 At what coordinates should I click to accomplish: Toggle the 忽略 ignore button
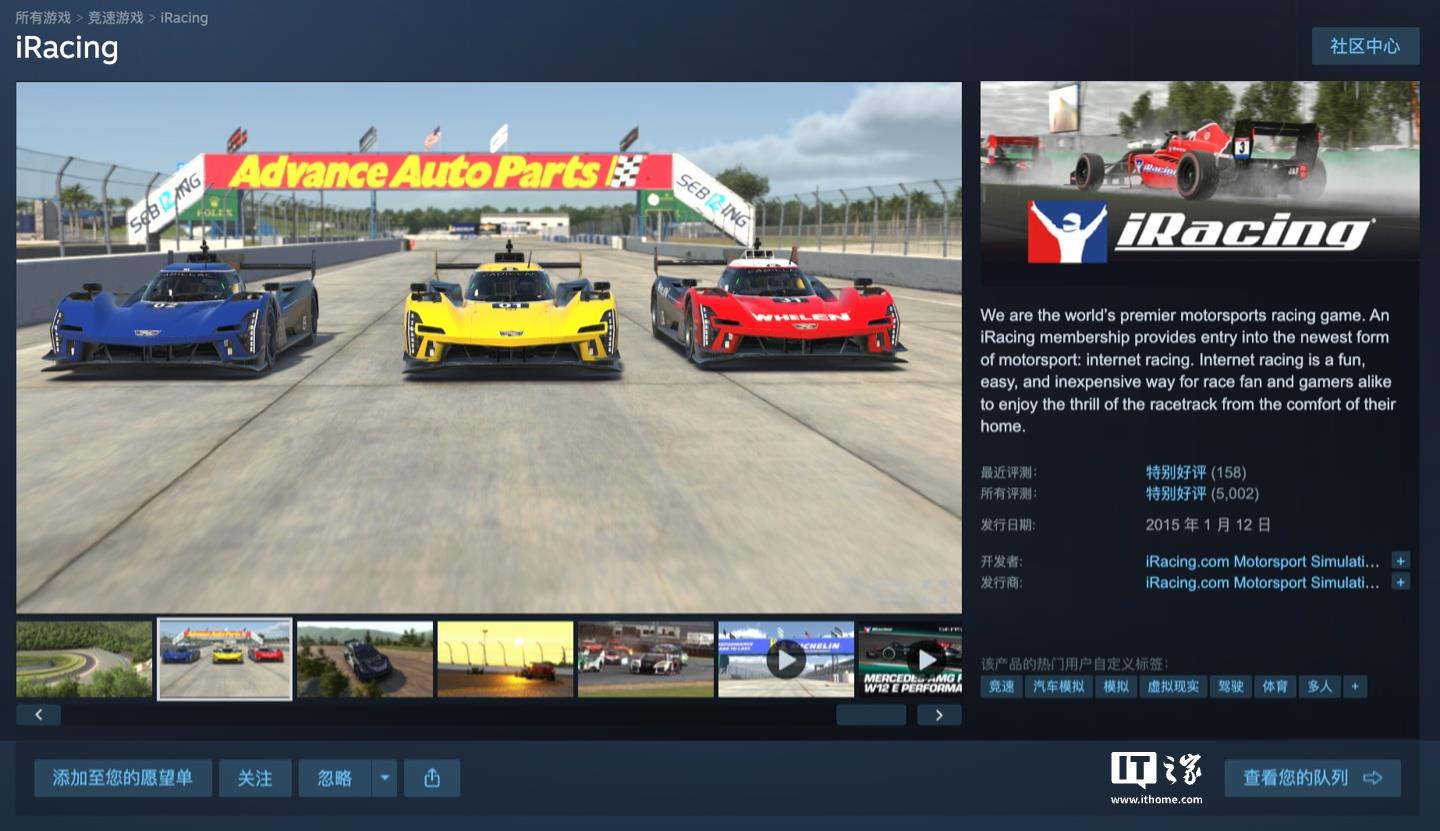335,778
